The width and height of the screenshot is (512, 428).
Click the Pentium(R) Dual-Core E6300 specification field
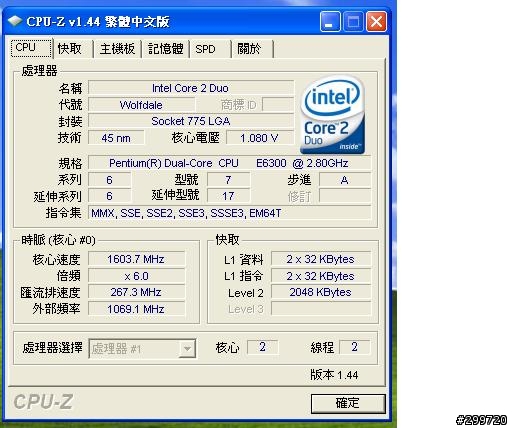229,163
